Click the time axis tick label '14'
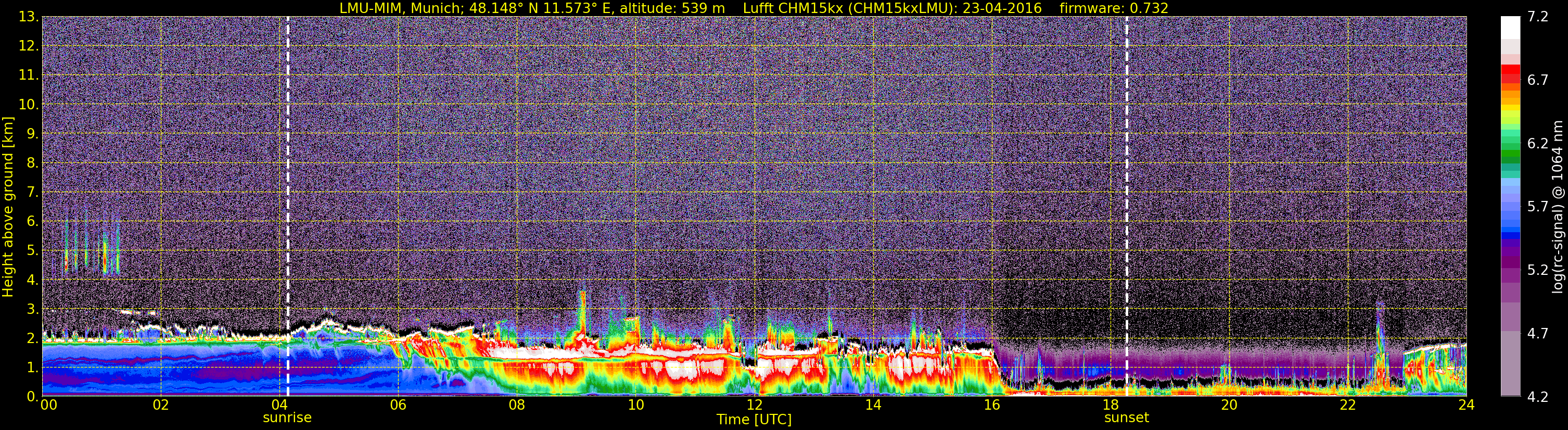 click(x=873, y=406)
